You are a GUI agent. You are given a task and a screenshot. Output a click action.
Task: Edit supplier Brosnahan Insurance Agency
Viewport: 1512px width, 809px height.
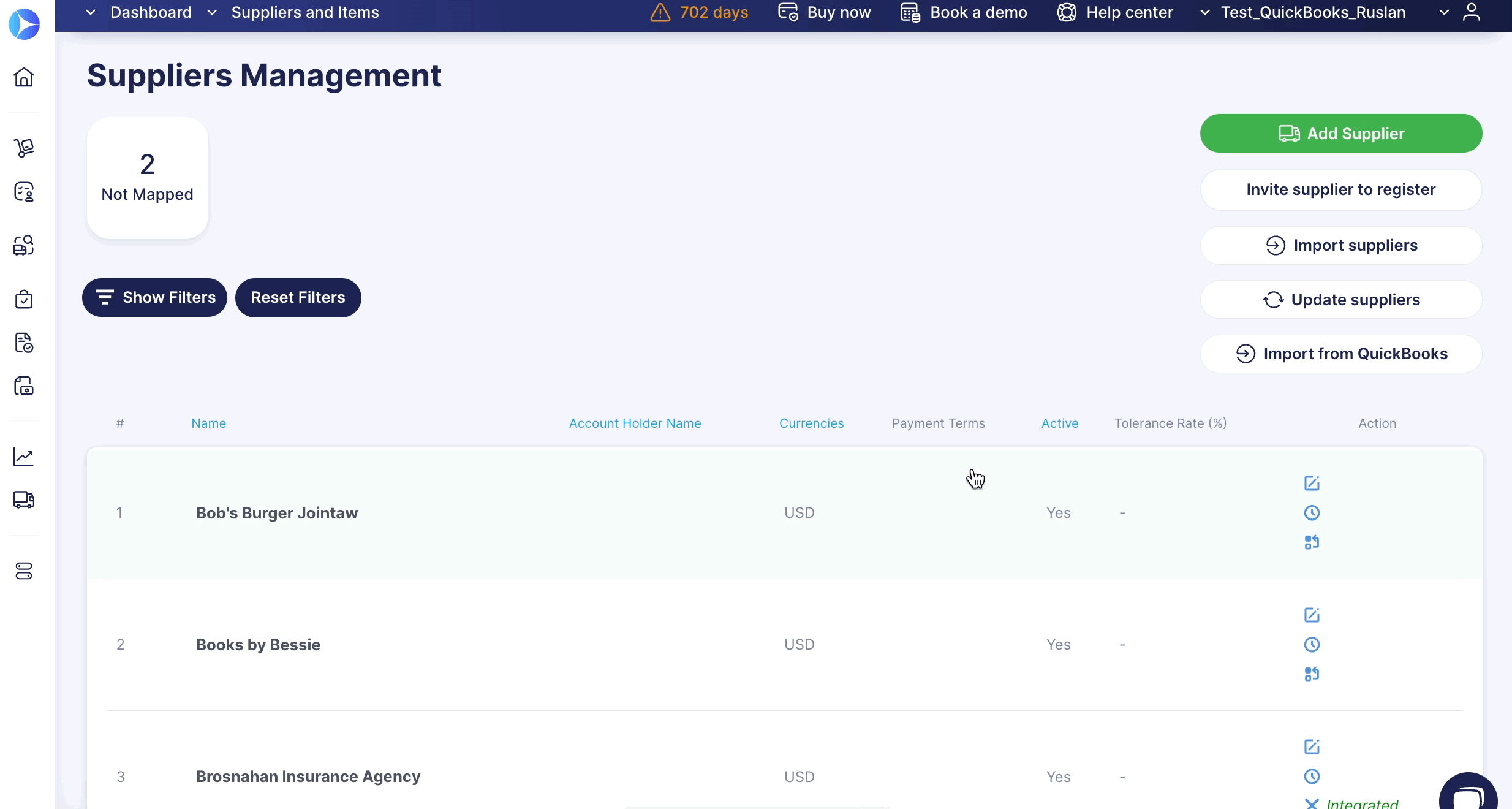click(1312, 746)
